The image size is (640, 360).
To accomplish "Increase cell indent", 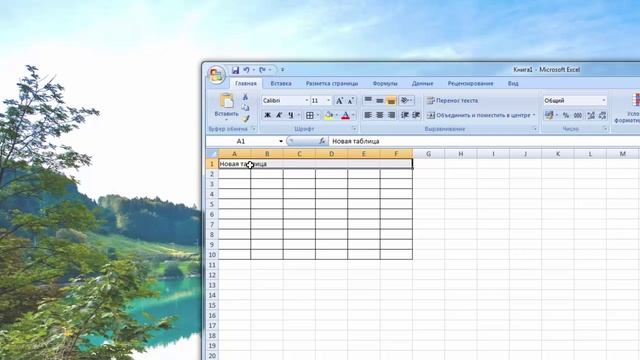I will tap(416, 116).
